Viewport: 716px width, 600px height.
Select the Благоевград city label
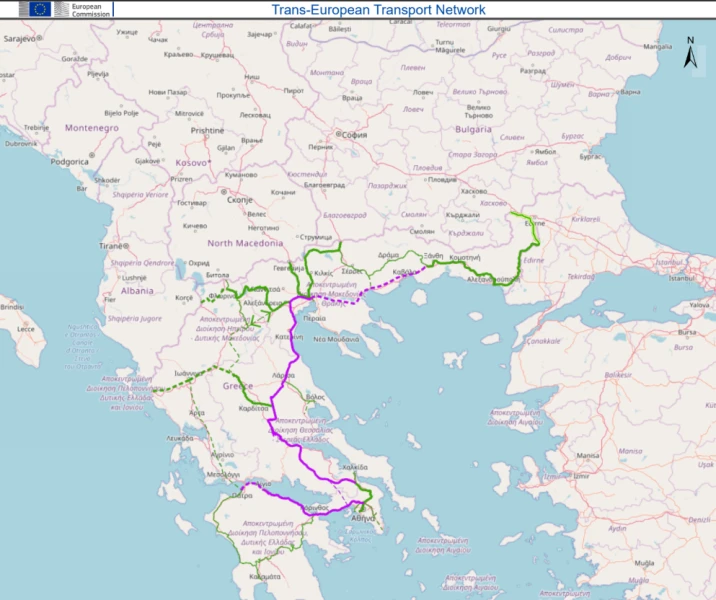(x=325, y=185)
